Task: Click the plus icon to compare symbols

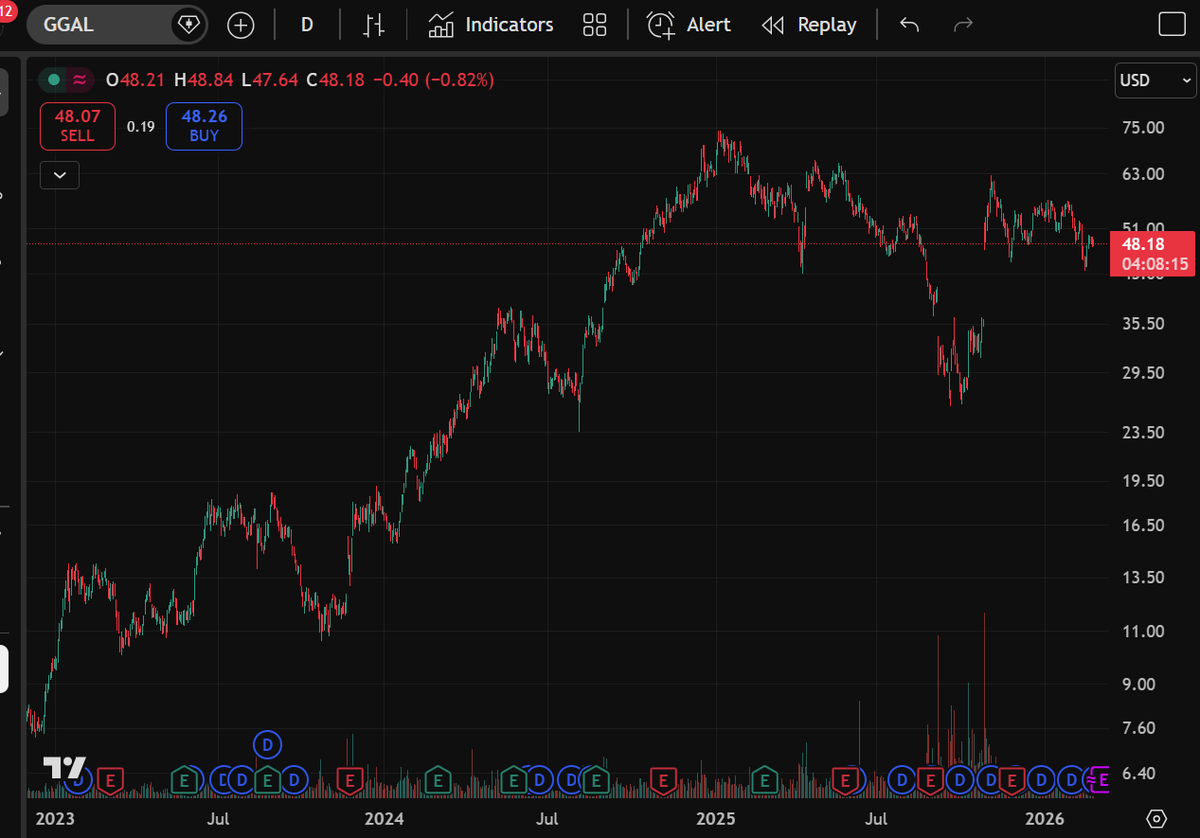Action: [241, 25]
